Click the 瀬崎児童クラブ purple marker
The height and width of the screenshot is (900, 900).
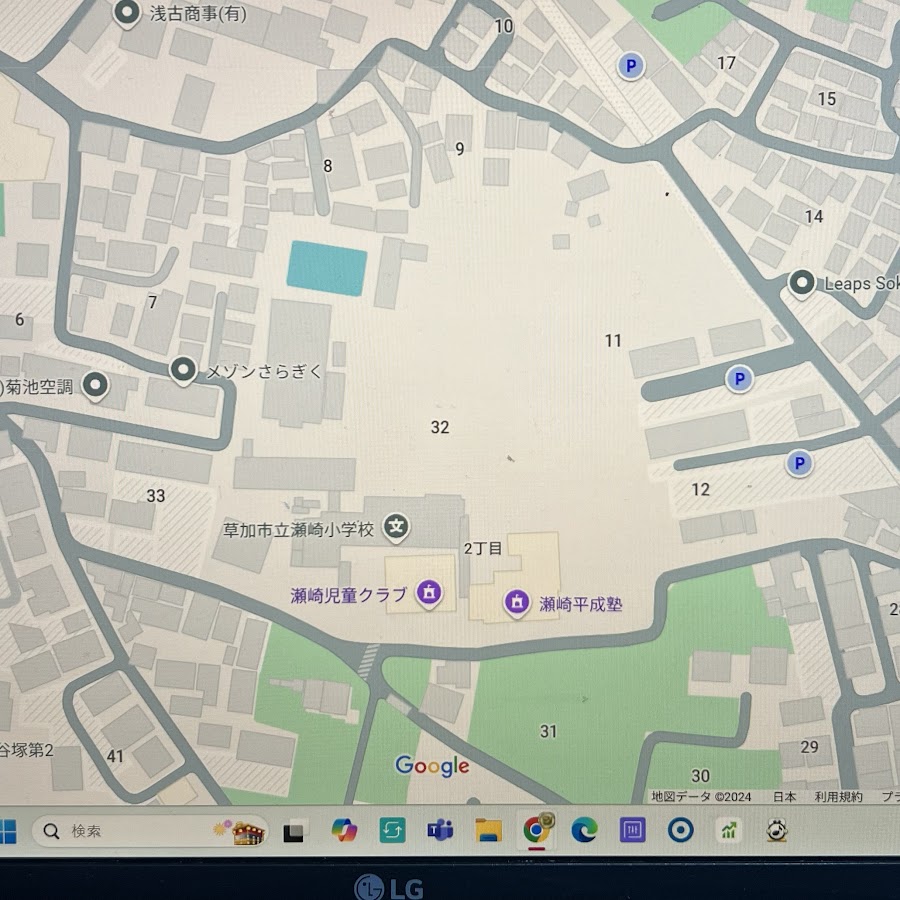429,592
